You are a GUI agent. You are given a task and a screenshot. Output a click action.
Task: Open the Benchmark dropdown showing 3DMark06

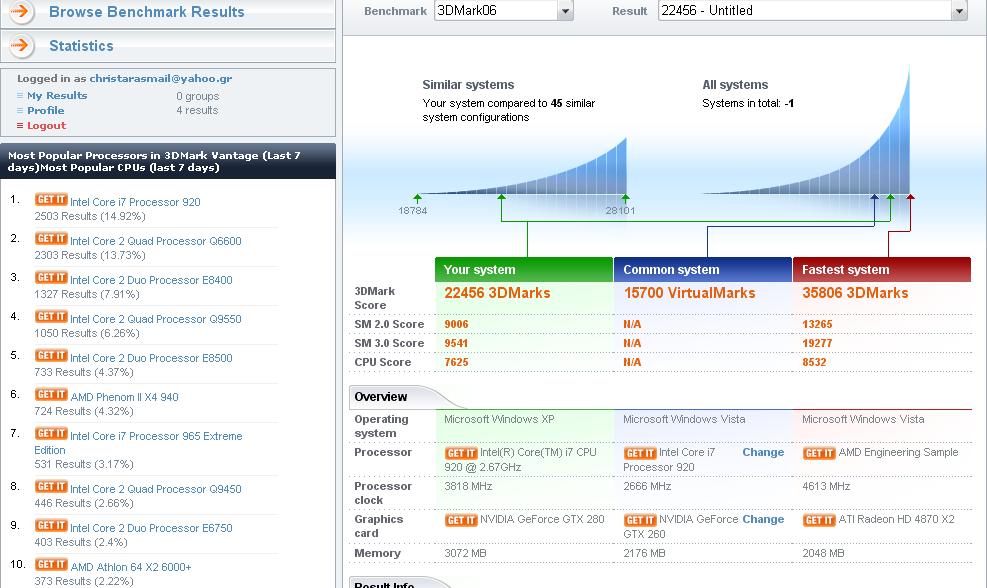click(504, 11)
